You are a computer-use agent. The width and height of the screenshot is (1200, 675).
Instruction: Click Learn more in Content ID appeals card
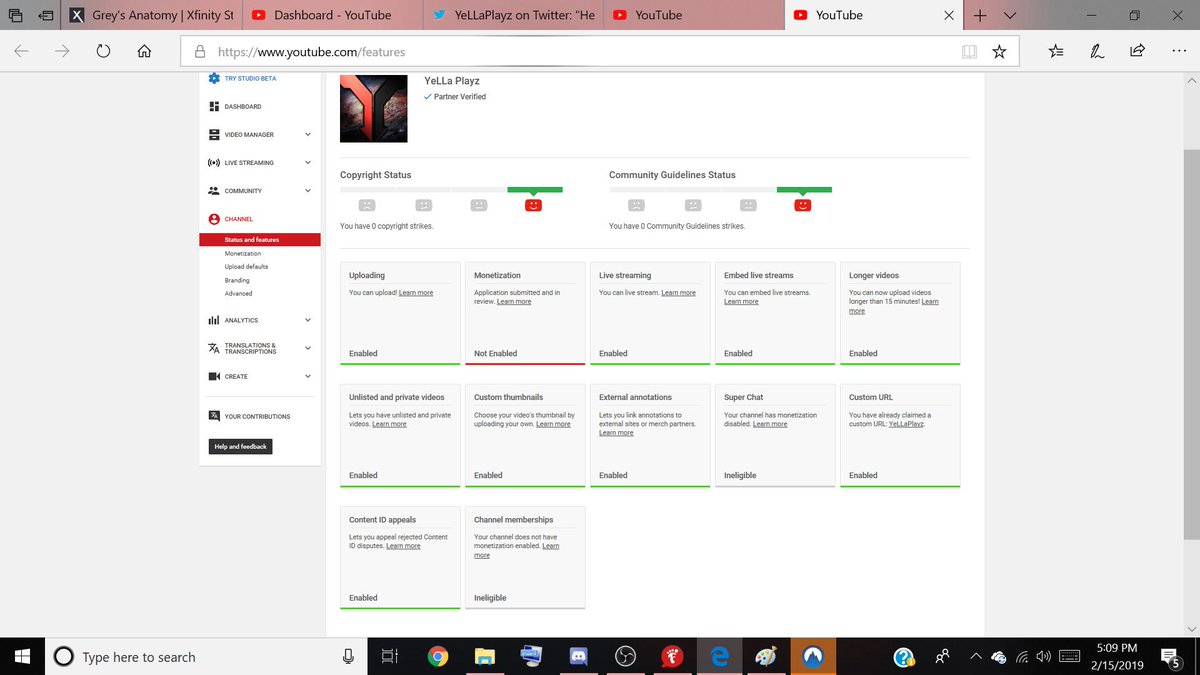pos(403,546)
